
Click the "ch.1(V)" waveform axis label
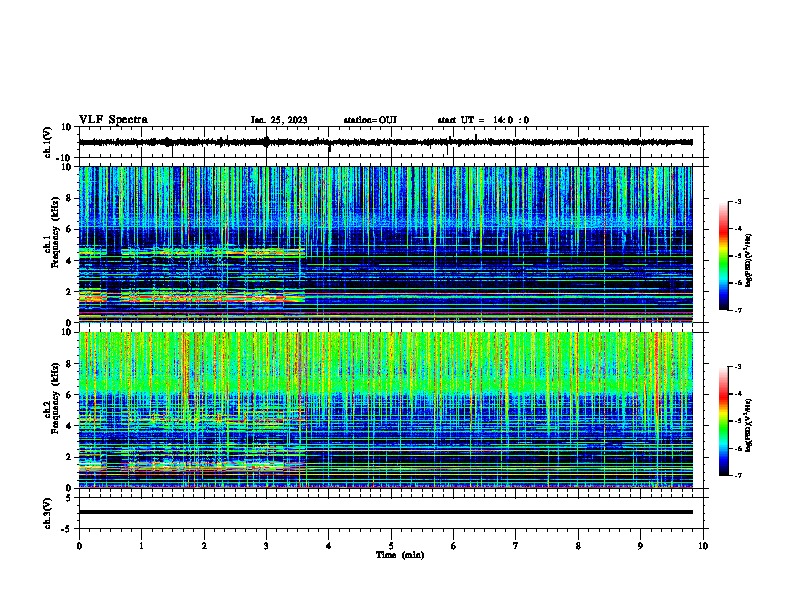(48, 142)
